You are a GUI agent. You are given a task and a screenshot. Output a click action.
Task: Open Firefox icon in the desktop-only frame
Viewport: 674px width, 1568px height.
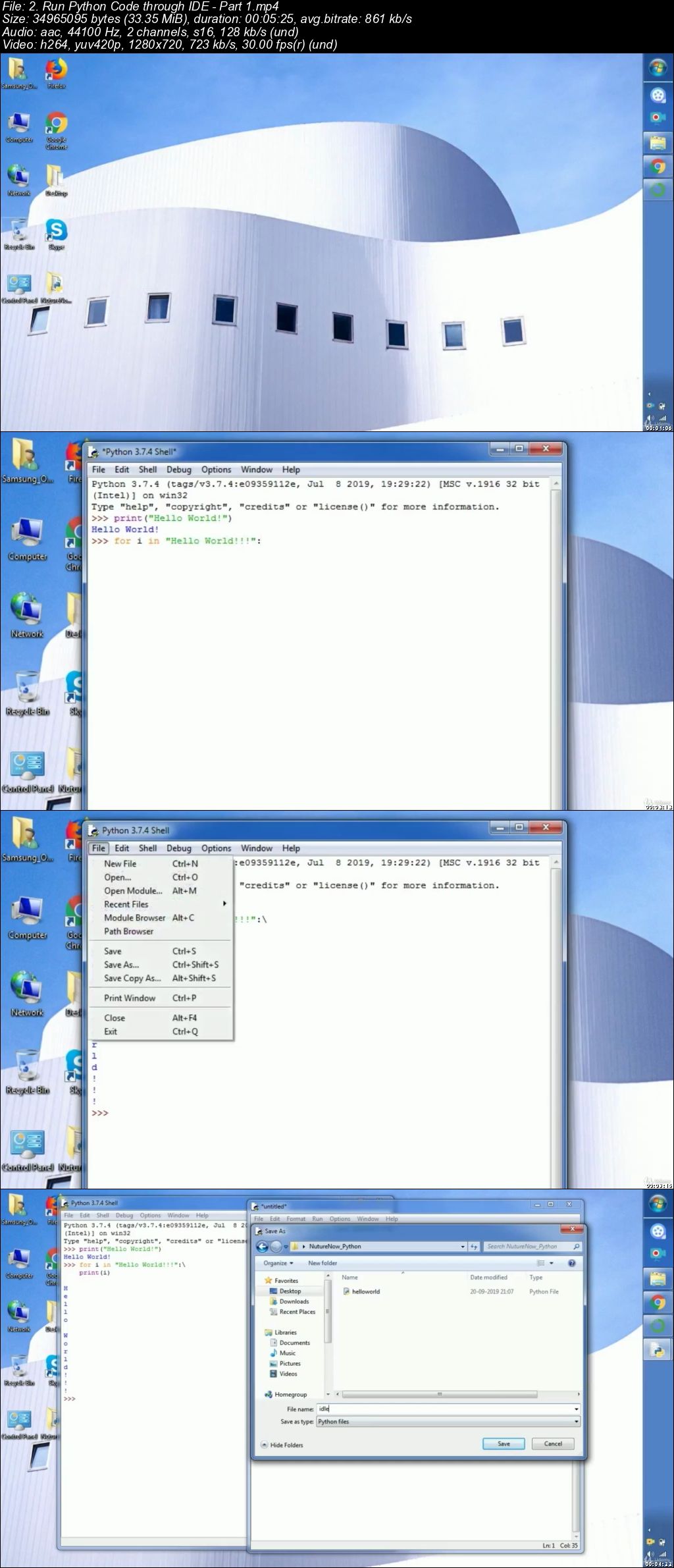point(56,73)
